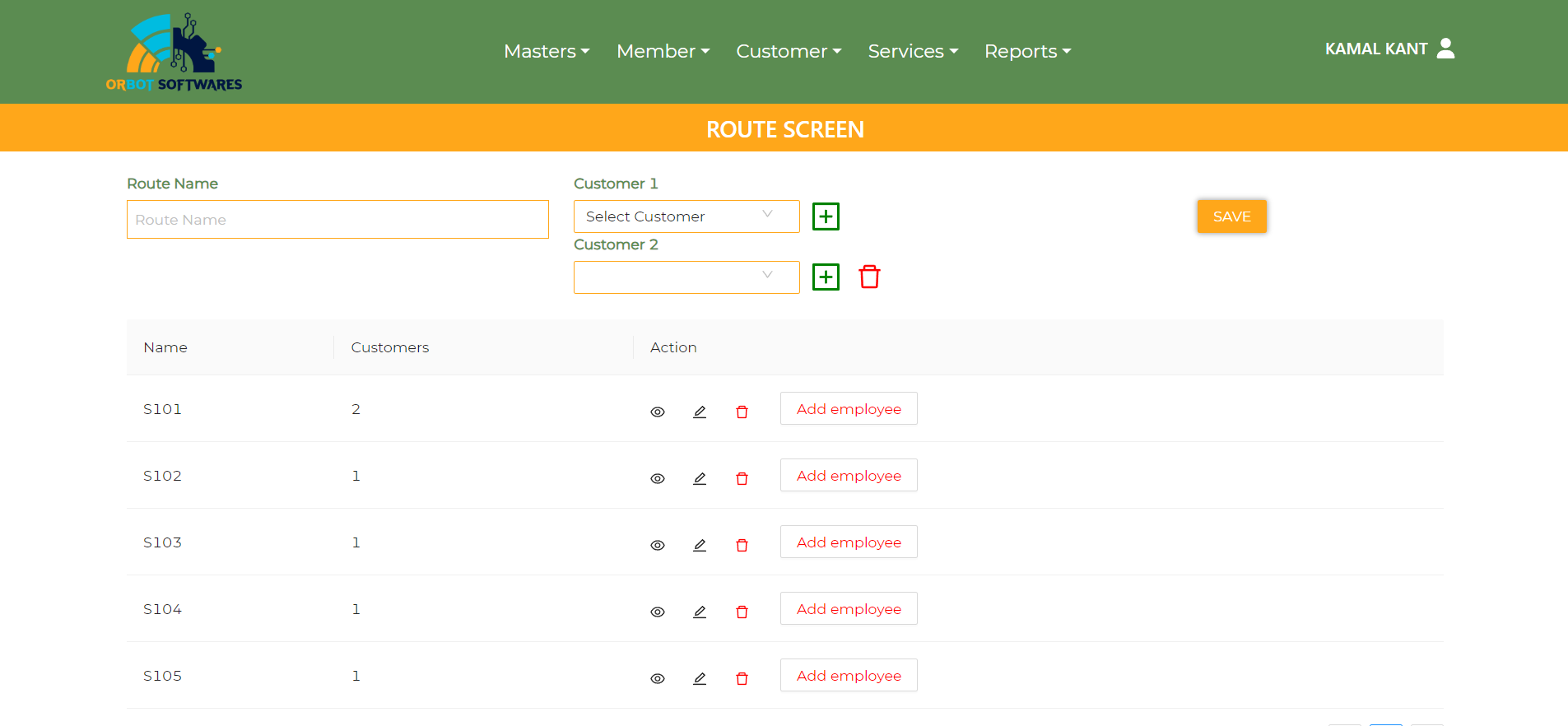Open the Reports menu
The image size is (1568, 726).
coord(1027,51)
